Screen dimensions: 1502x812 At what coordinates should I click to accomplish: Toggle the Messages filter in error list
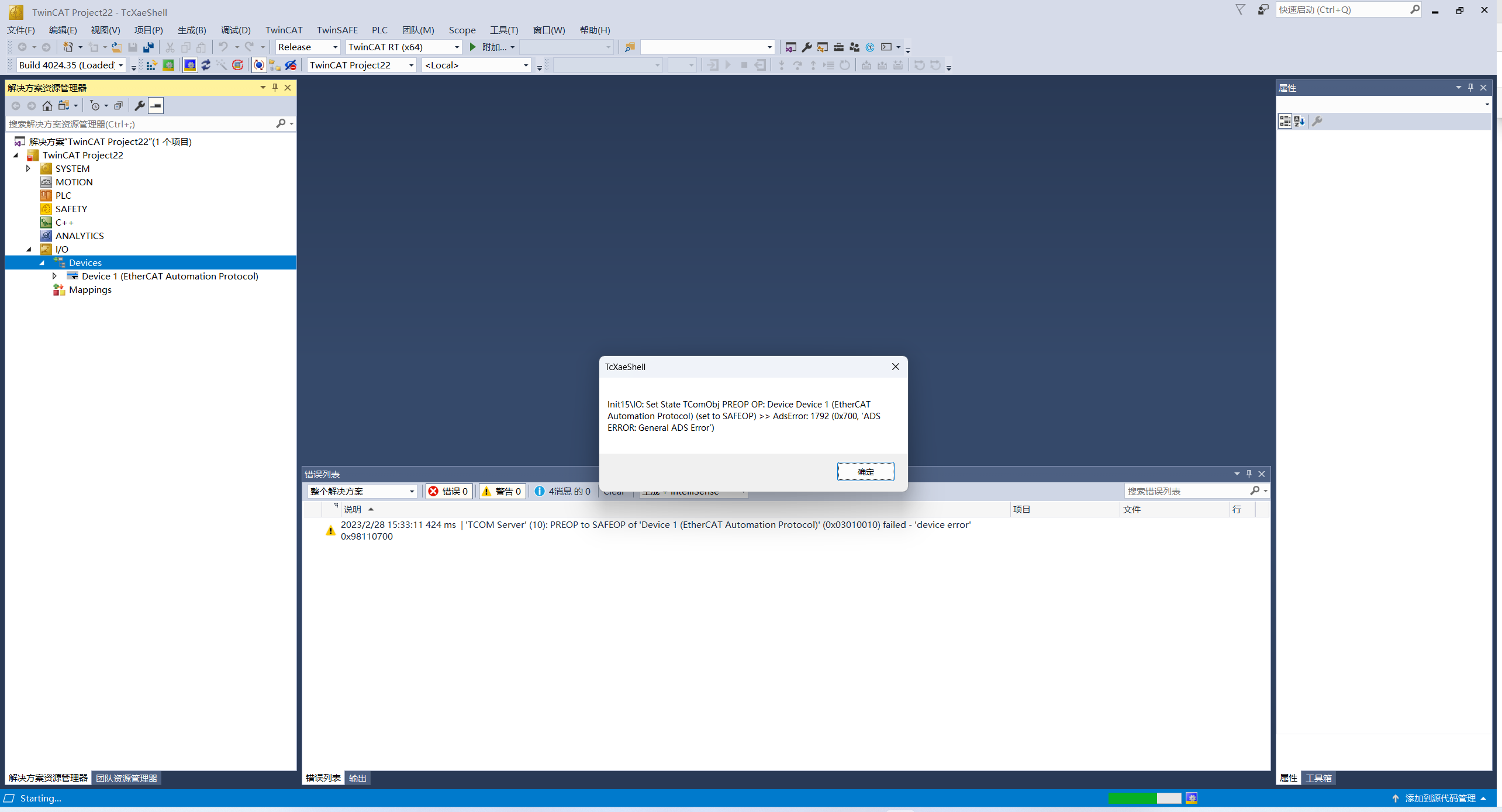coord(563,491)
